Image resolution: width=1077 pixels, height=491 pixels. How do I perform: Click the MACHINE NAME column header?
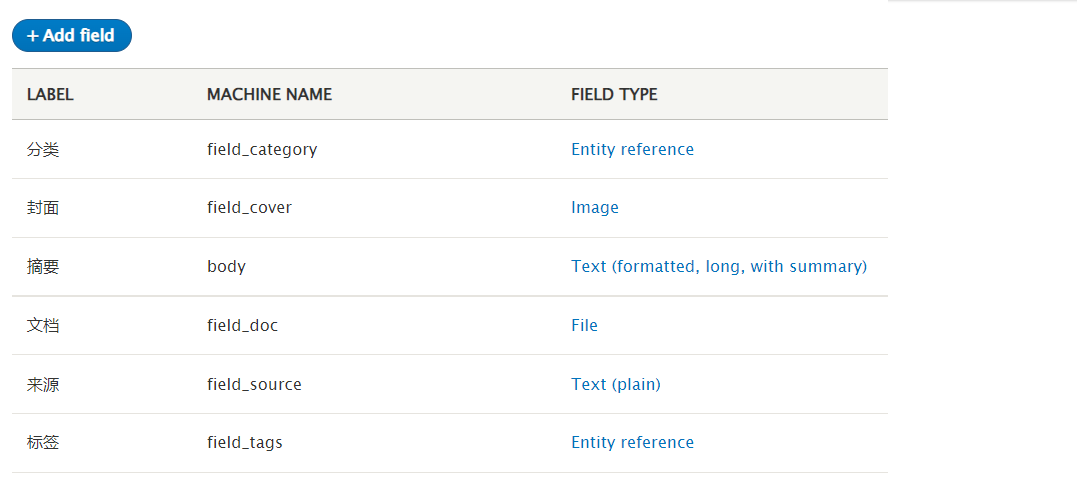pos(269,95)
